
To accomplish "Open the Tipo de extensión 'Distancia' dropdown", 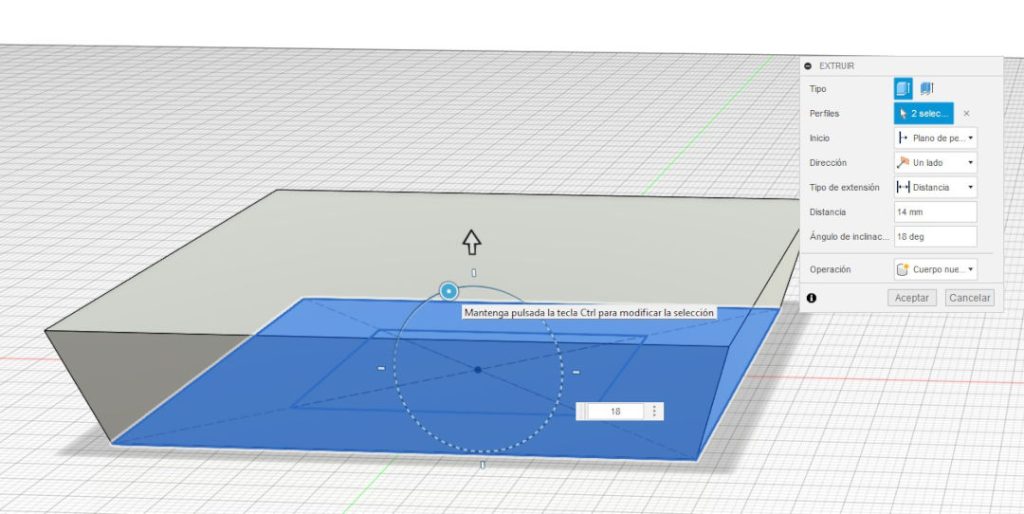I will pyautogui.click(x=935, y=187).
